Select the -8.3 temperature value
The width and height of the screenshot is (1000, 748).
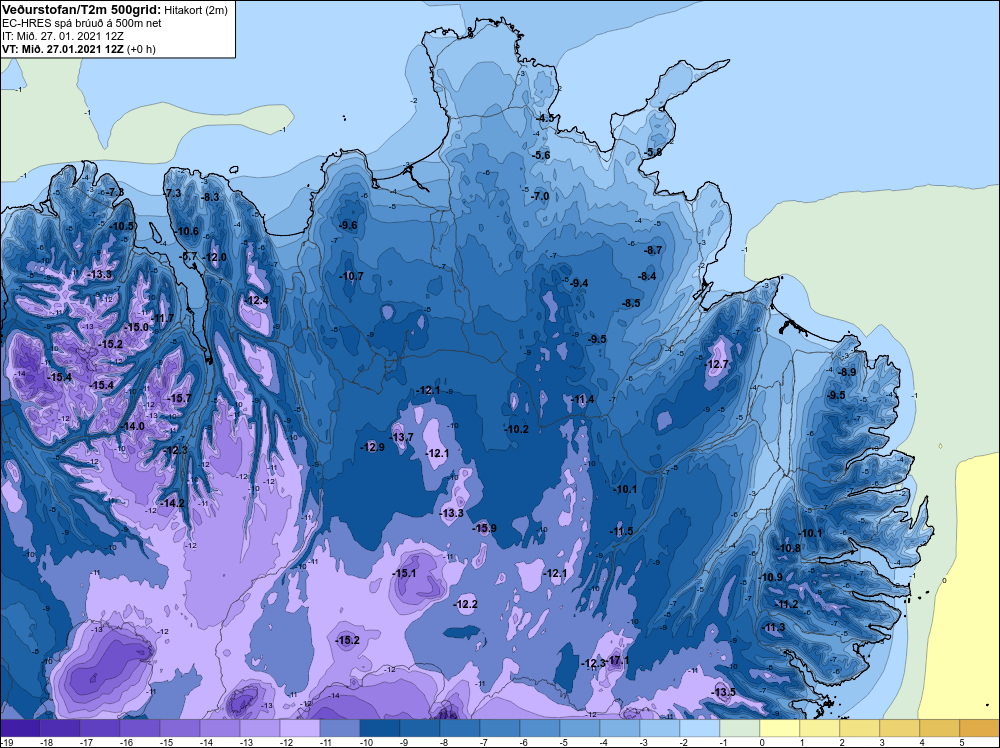210,197
